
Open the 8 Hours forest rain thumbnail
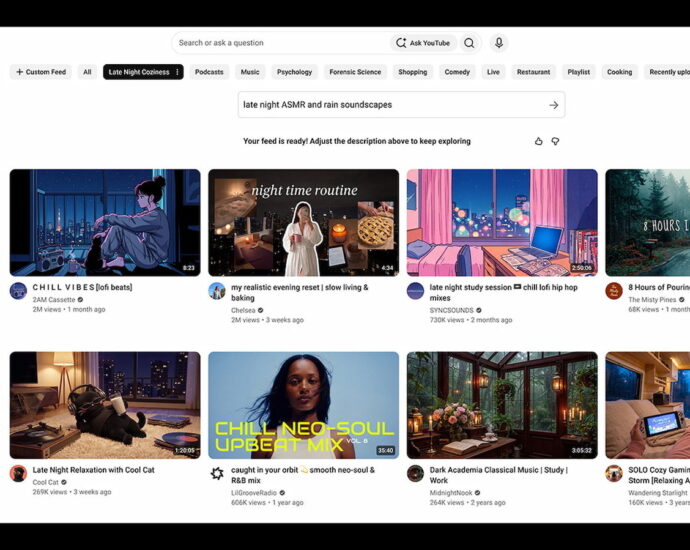pos(648,223)
